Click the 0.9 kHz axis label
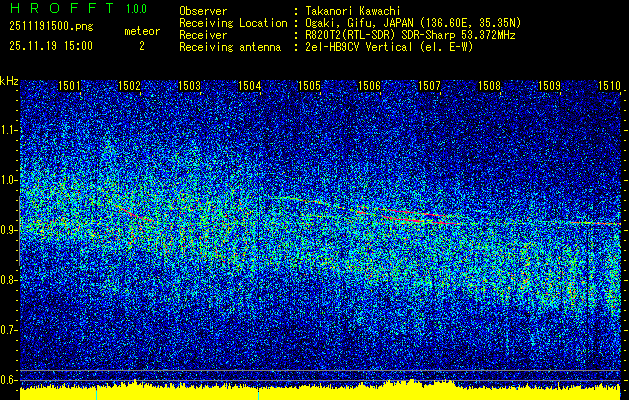Viewport: 629px width, 400px height. point(9,230)
